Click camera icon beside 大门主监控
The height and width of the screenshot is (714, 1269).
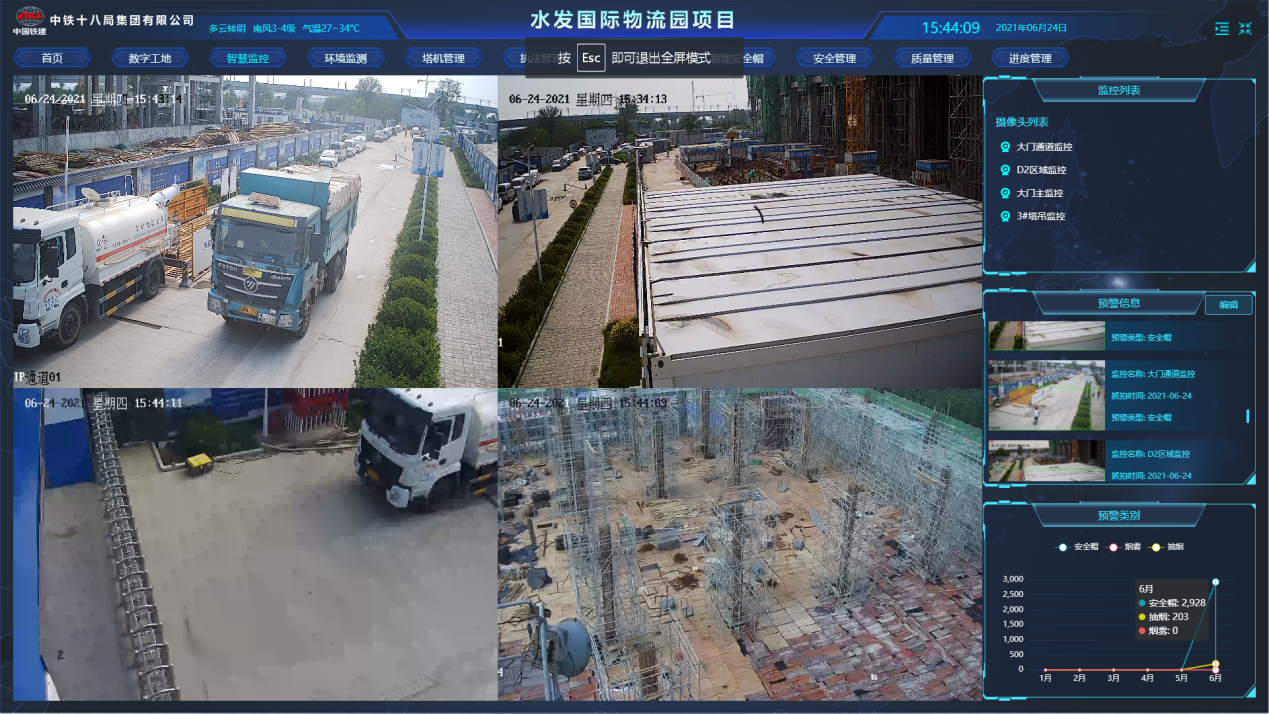point(1005,193)
